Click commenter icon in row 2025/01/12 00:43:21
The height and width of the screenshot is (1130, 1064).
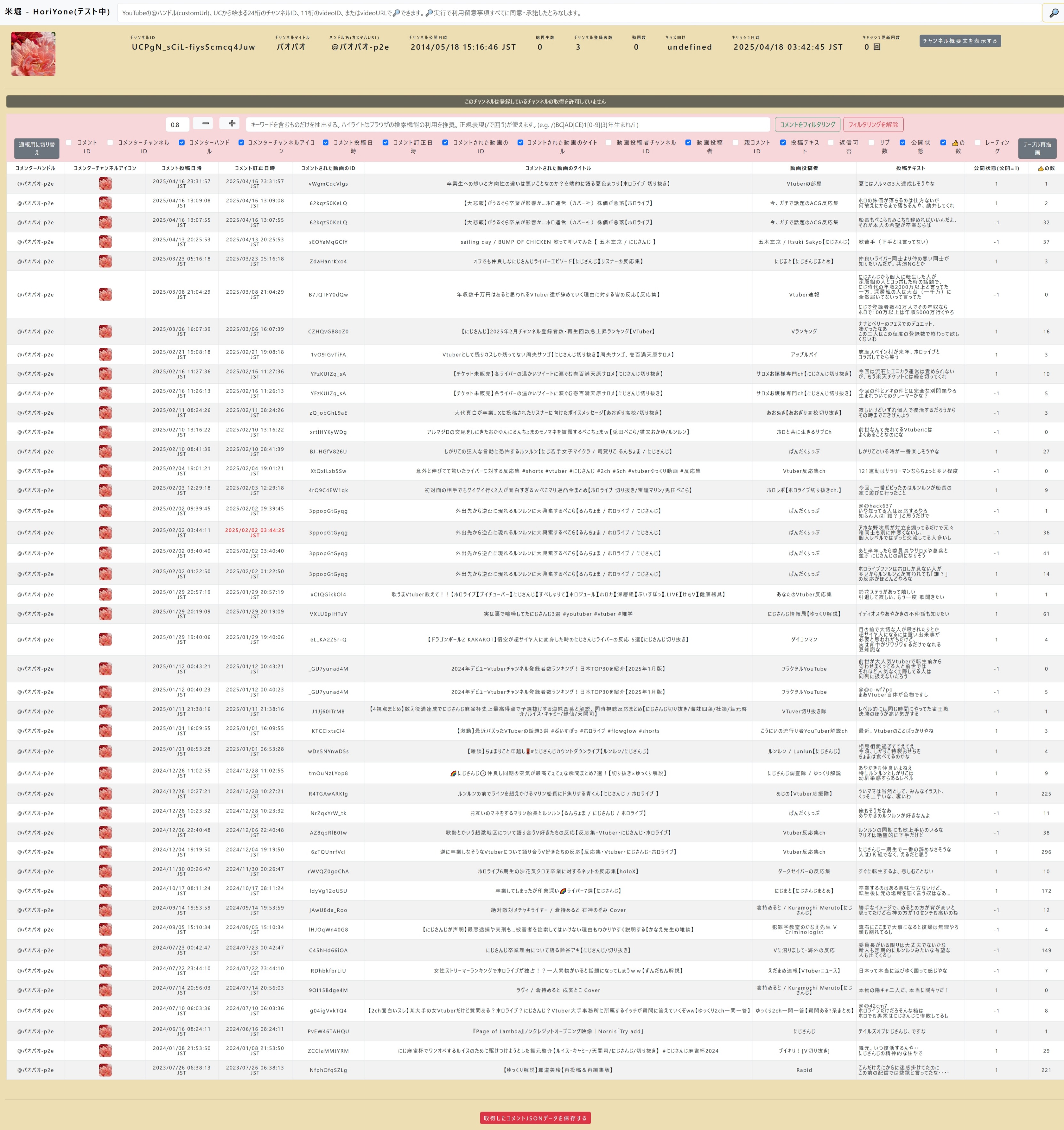click(x=105, y=669)
